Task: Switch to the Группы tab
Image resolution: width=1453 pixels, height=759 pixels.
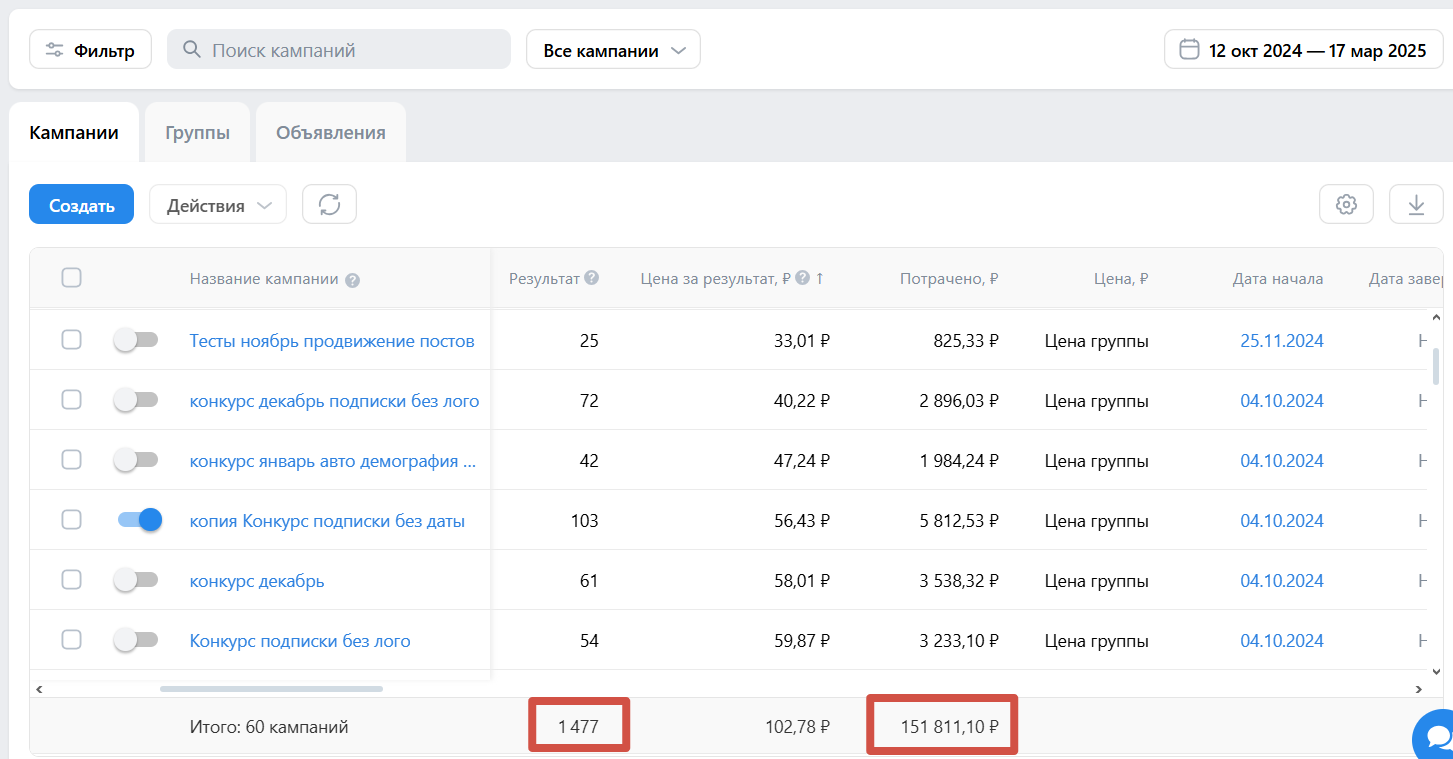Action: [x=197, y=133]
